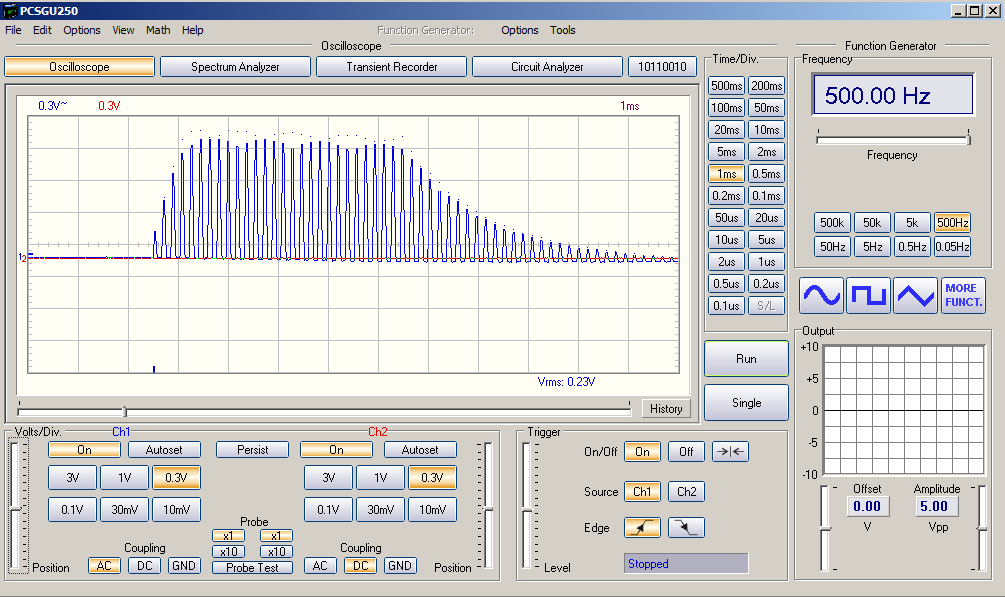This screenshot has height=597, width=1005.
Task: Set Ch1 coupling to DC
Action: pyautogui.click(x=144, y=566)
